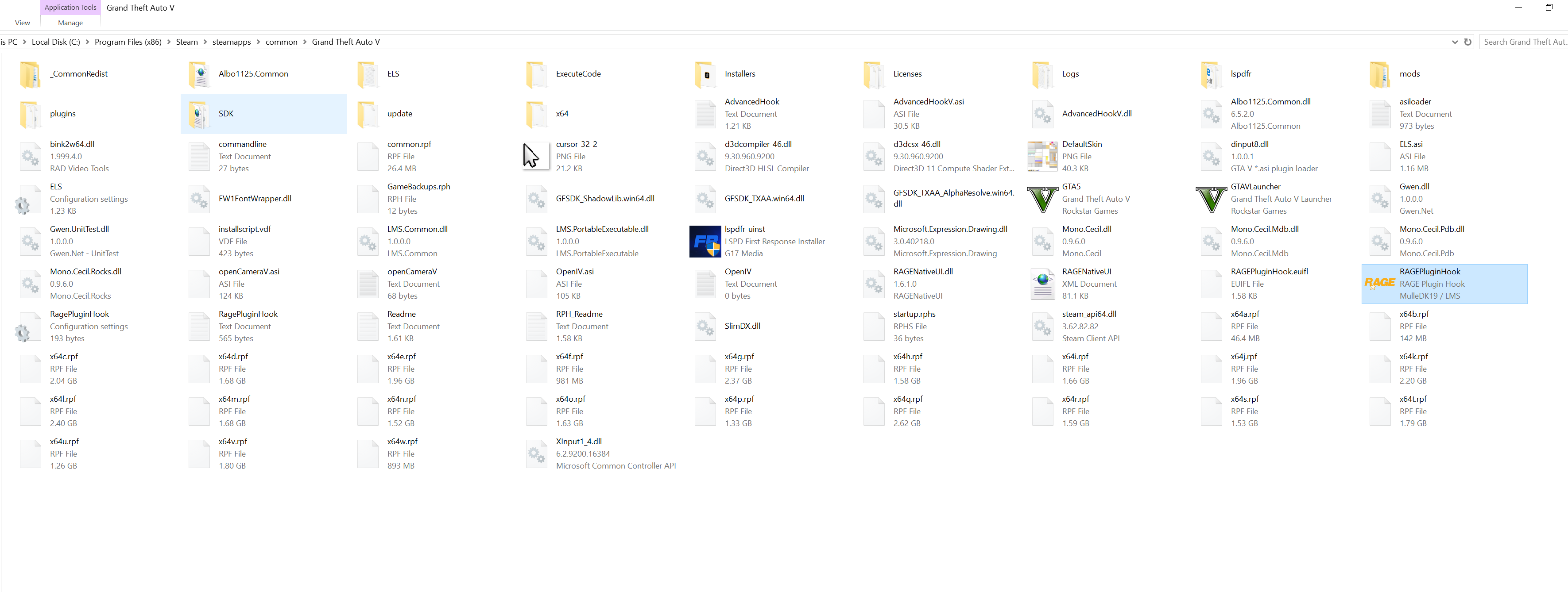Select the DefaultSkin PNG thumbnail
The image size is (1568, 592).
tap(1042, 156)
